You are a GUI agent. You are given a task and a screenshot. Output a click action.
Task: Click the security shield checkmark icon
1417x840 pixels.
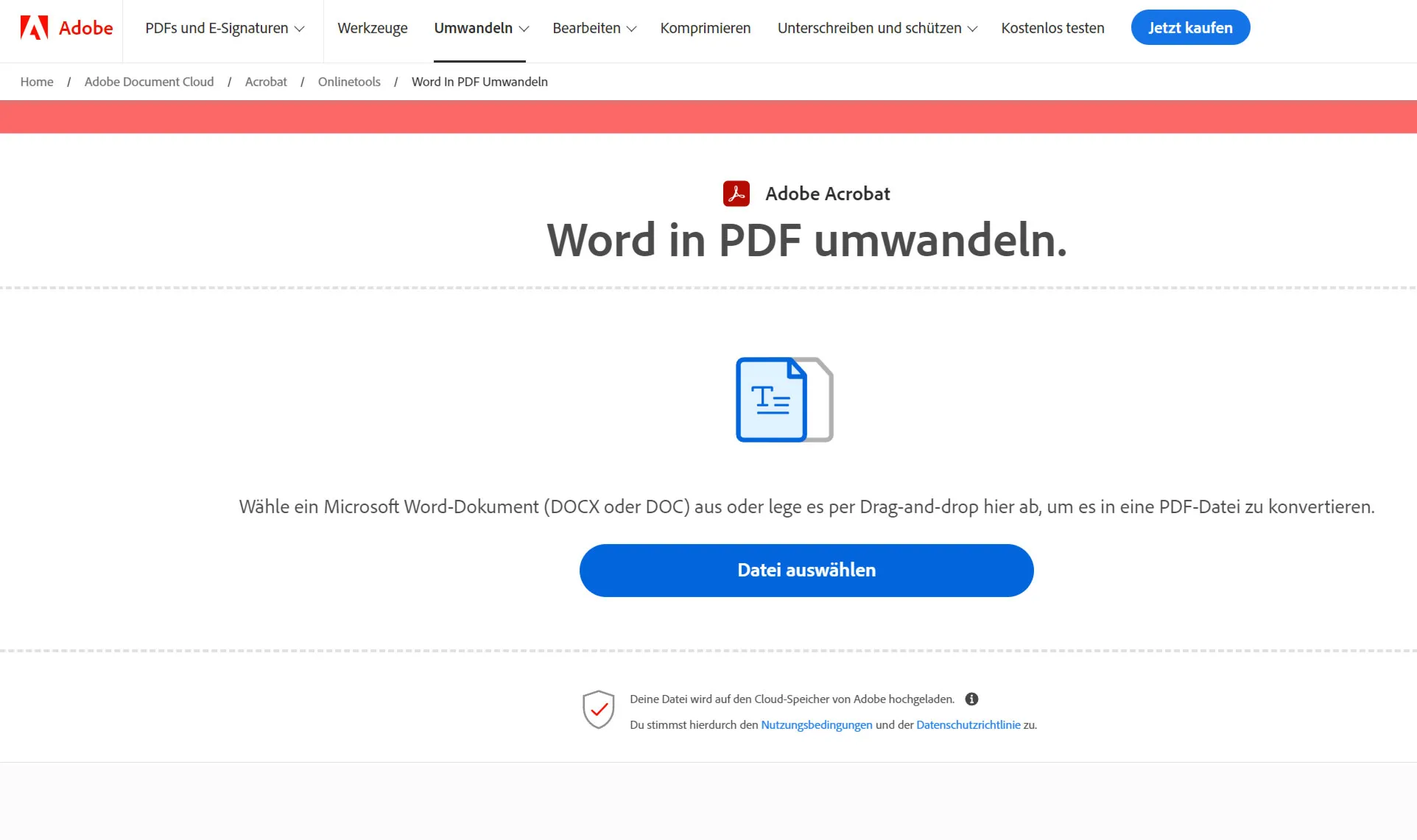click(x=598, y=710)
